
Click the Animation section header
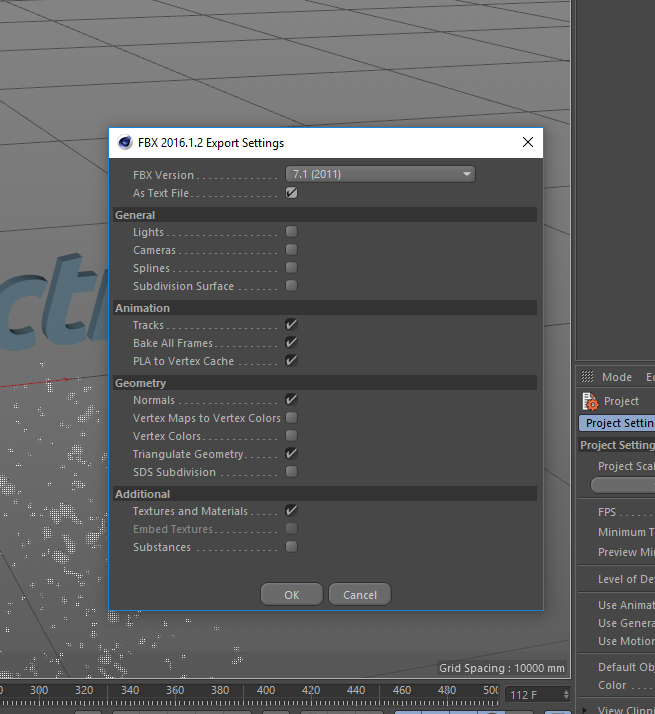[325, 308]
